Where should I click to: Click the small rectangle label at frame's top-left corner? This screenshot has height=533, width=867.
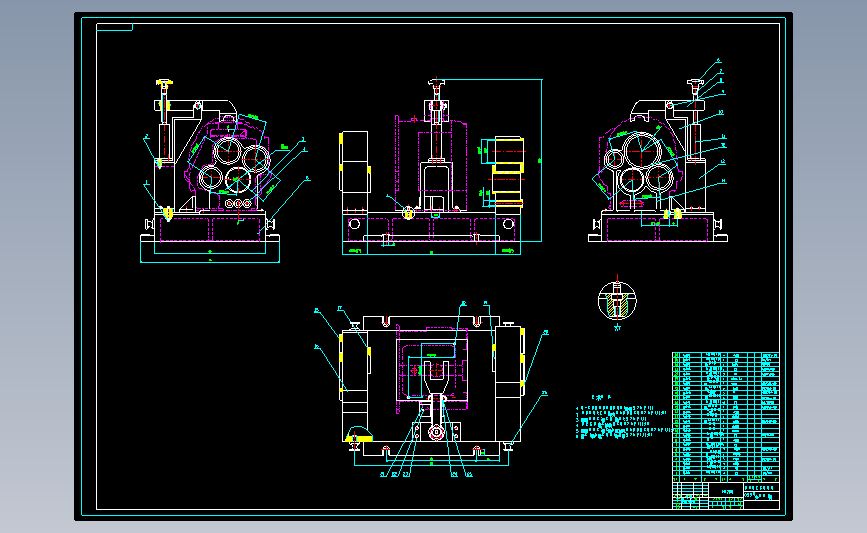pyautogui.click(x=114, y=27)
